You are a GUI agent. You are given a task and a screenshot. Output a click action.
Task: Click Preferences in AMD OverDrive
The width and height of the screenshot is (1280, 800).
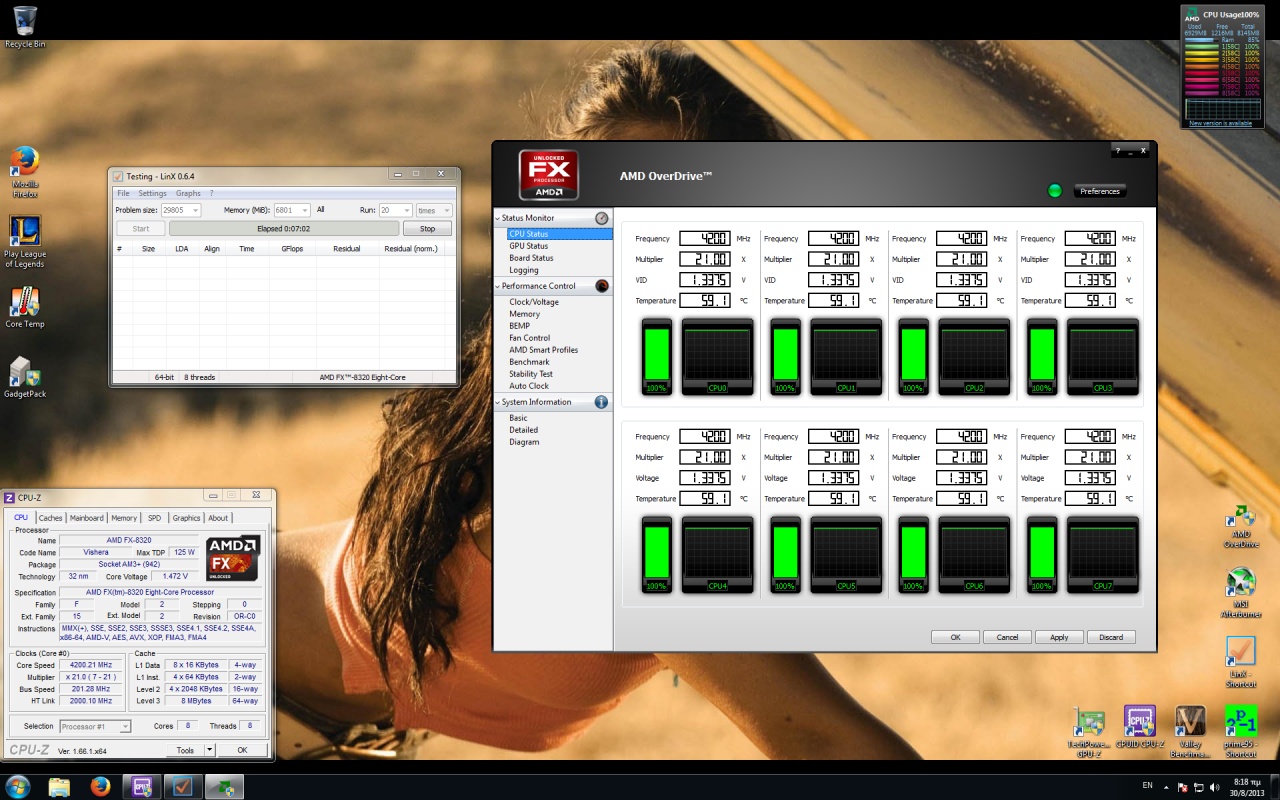1100,191
